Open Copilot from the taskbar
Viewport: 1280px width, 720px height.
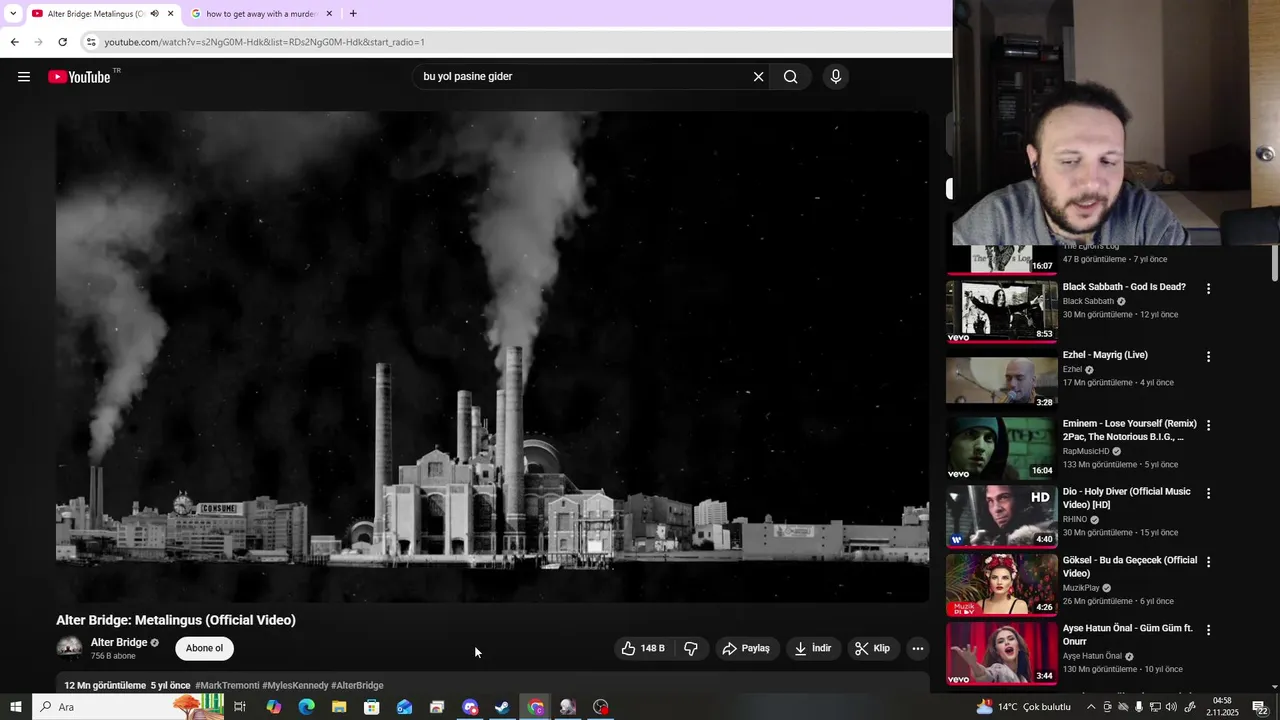[273, 707]
